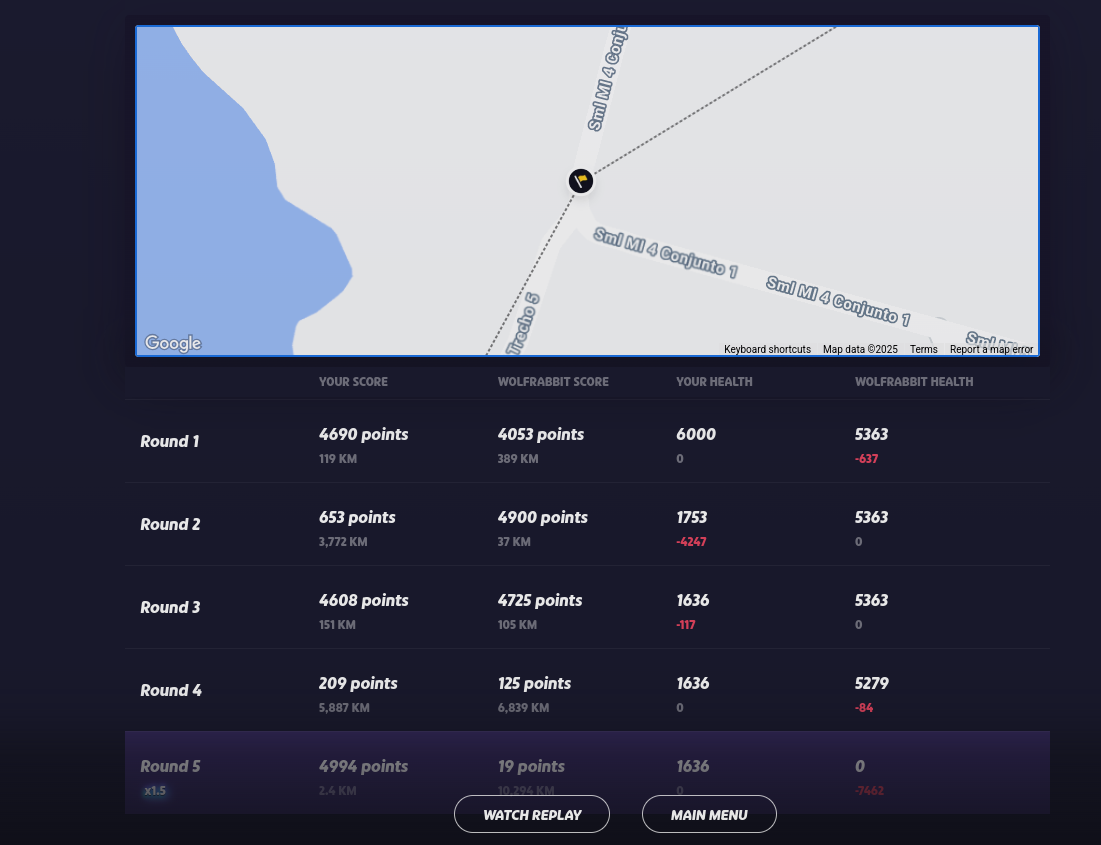The height and width of the screenshot is (845, 1101).
Task: Click the x1.5 multiplier badge in Round 5
Action: click(x=155, y=791)
